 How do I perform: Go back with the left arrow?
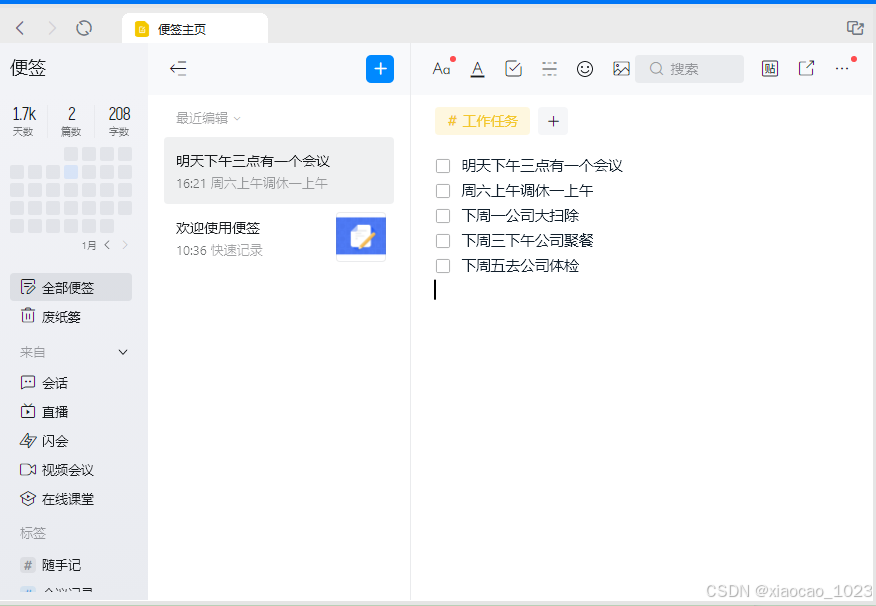point(20,28)
